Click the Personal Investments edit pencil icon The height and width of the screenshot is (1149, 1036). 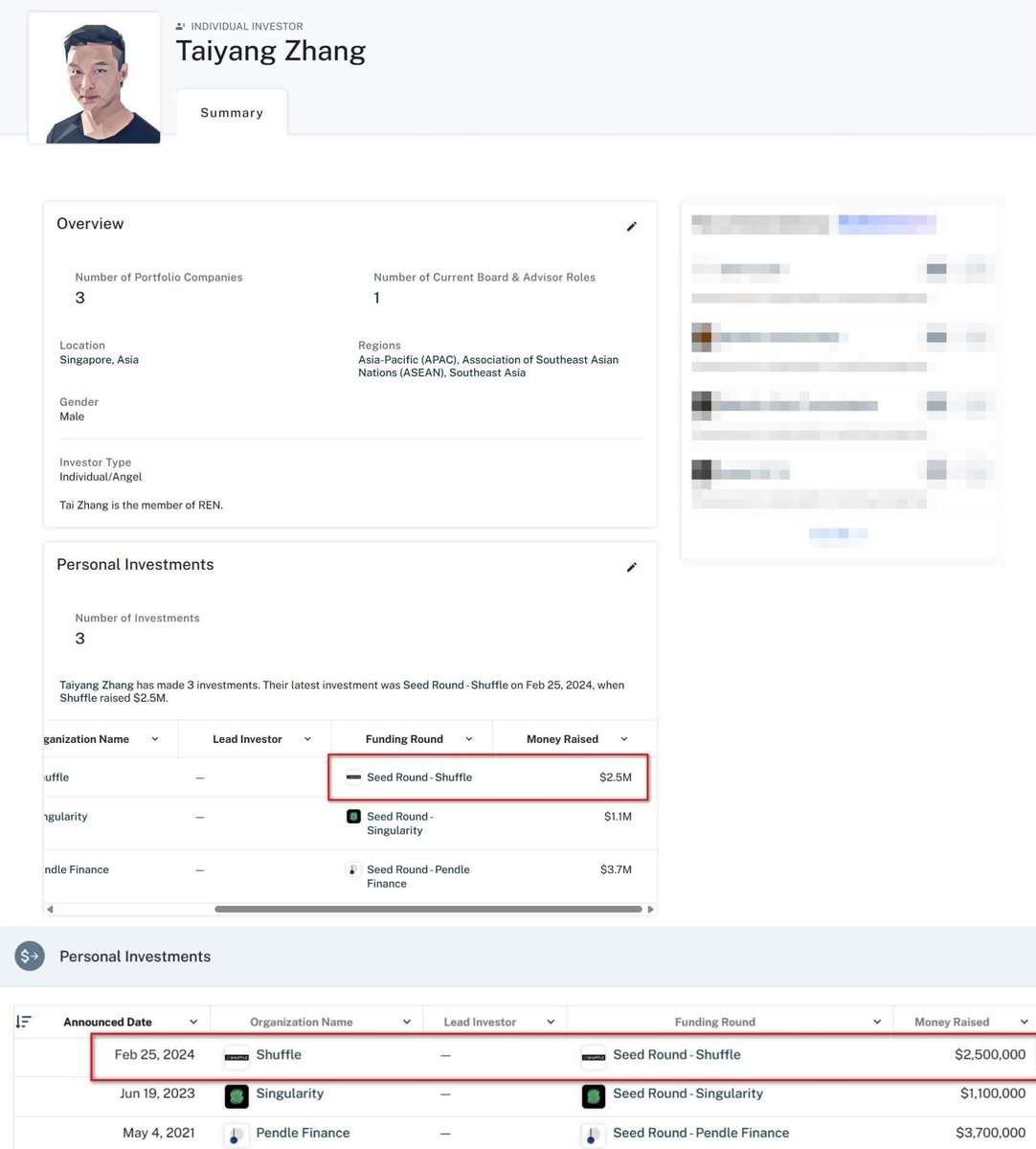[x=632, y=568]
